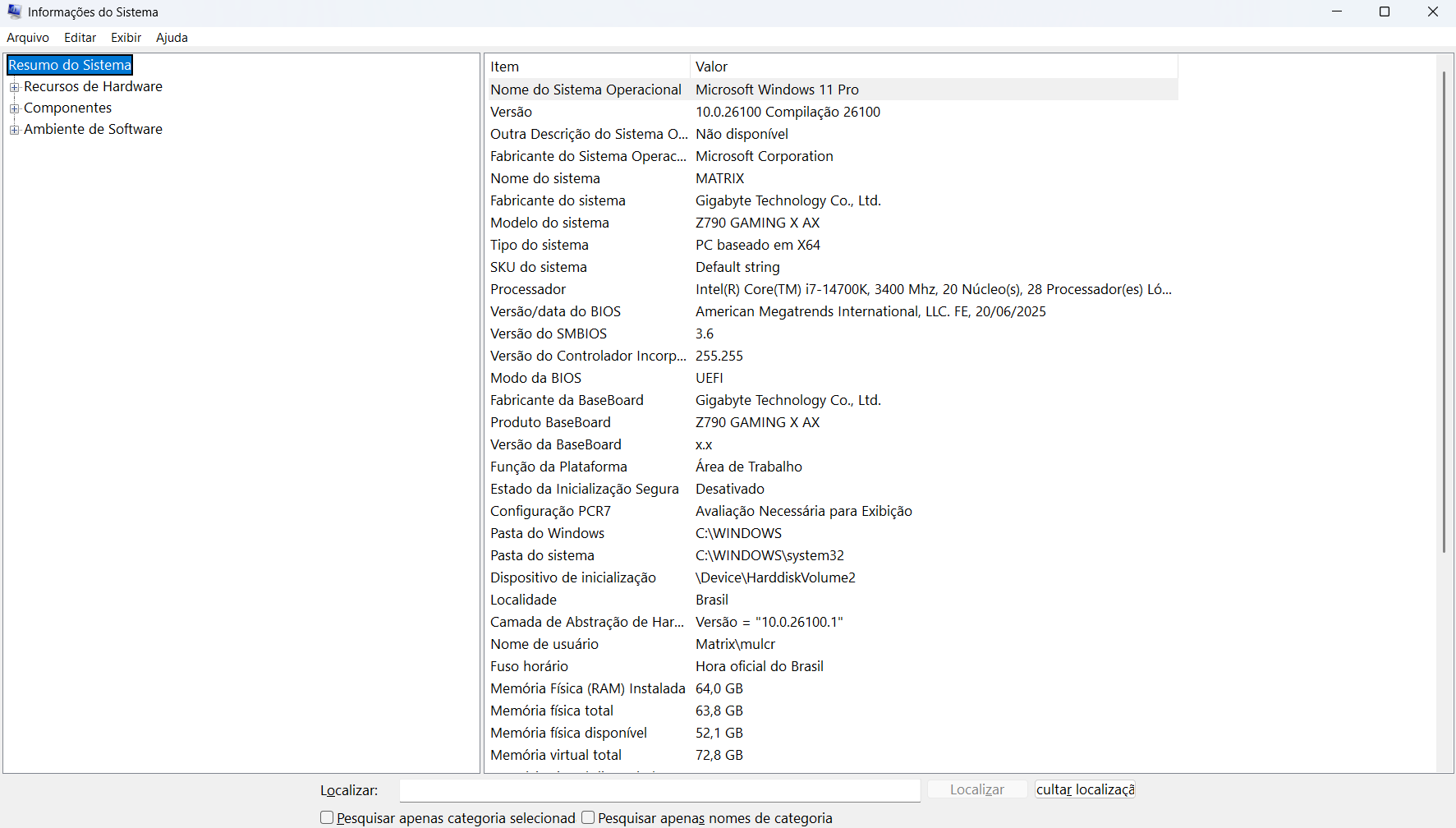Select the '10.0.26100 Compilação 26100' value

[788, 112]
